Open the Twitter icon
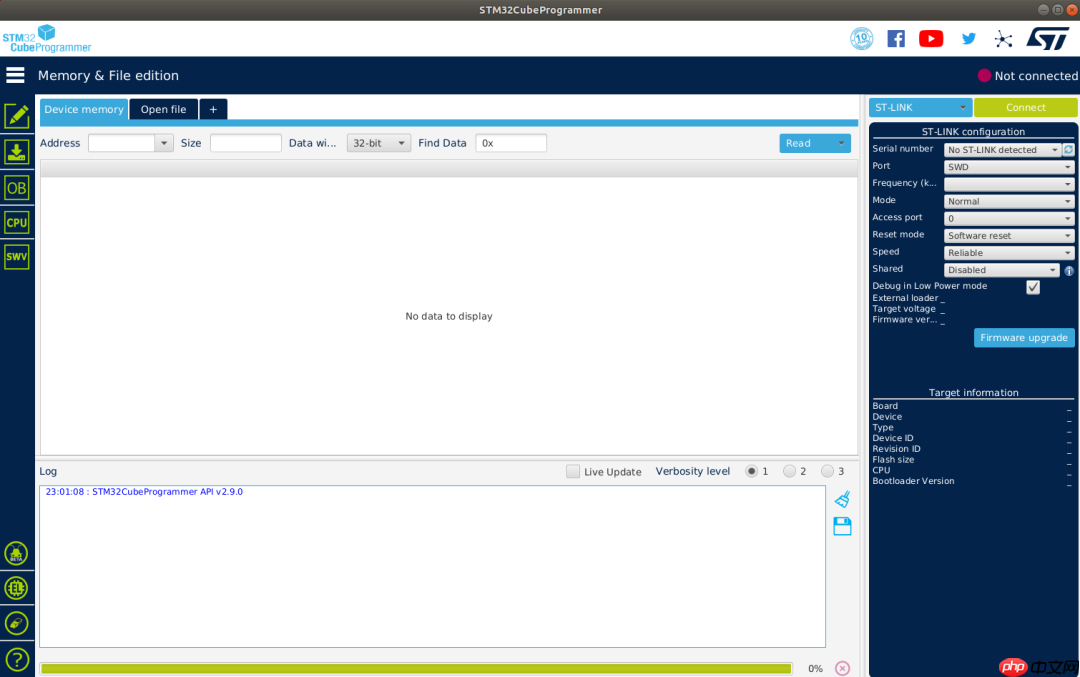 pos(968,39)
